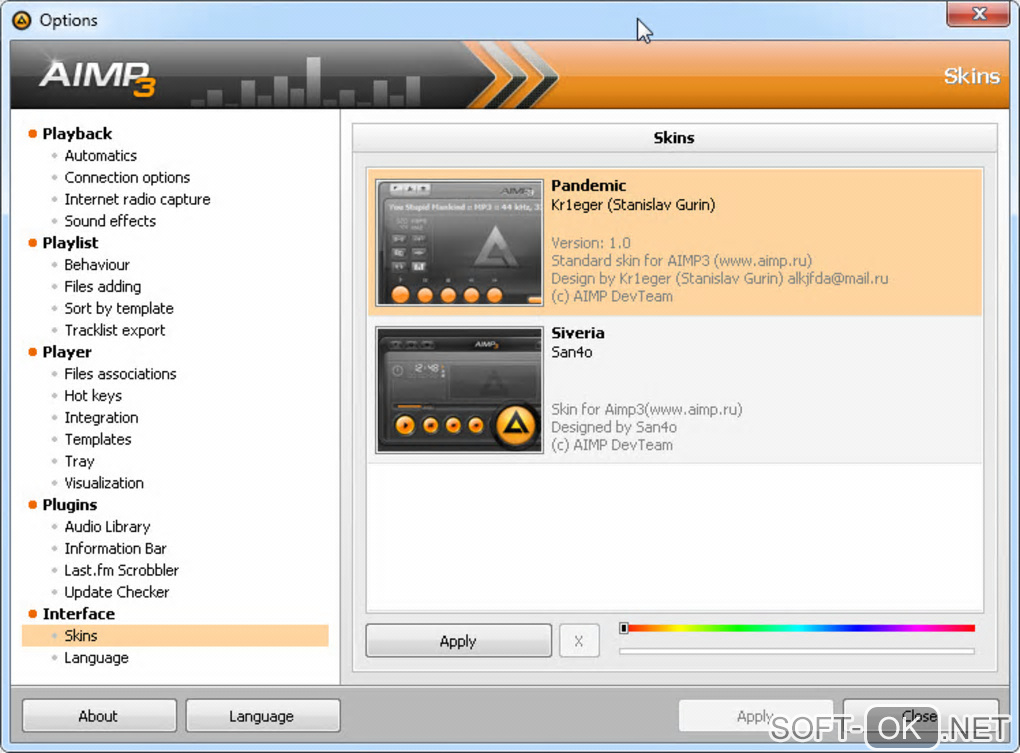
Task: Open playlist Behaviour settings
Action: click(x=97, y=265)
